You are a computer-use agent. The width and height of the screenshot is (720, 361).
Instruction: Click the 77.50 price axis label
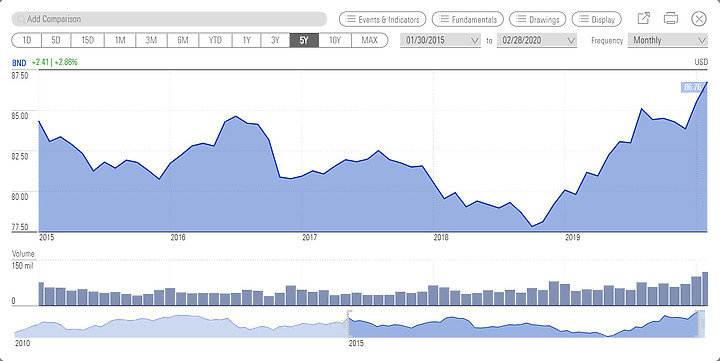20,227
